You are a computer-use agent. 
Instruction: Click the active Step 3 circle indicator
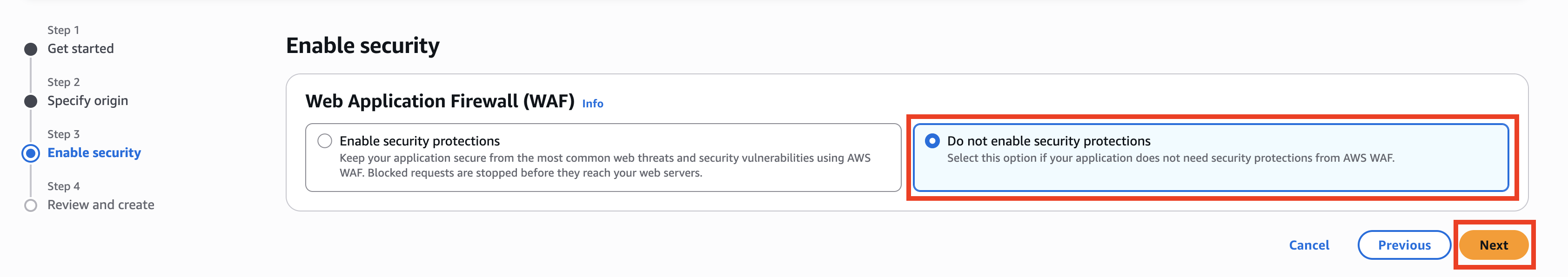pos(30,153)
